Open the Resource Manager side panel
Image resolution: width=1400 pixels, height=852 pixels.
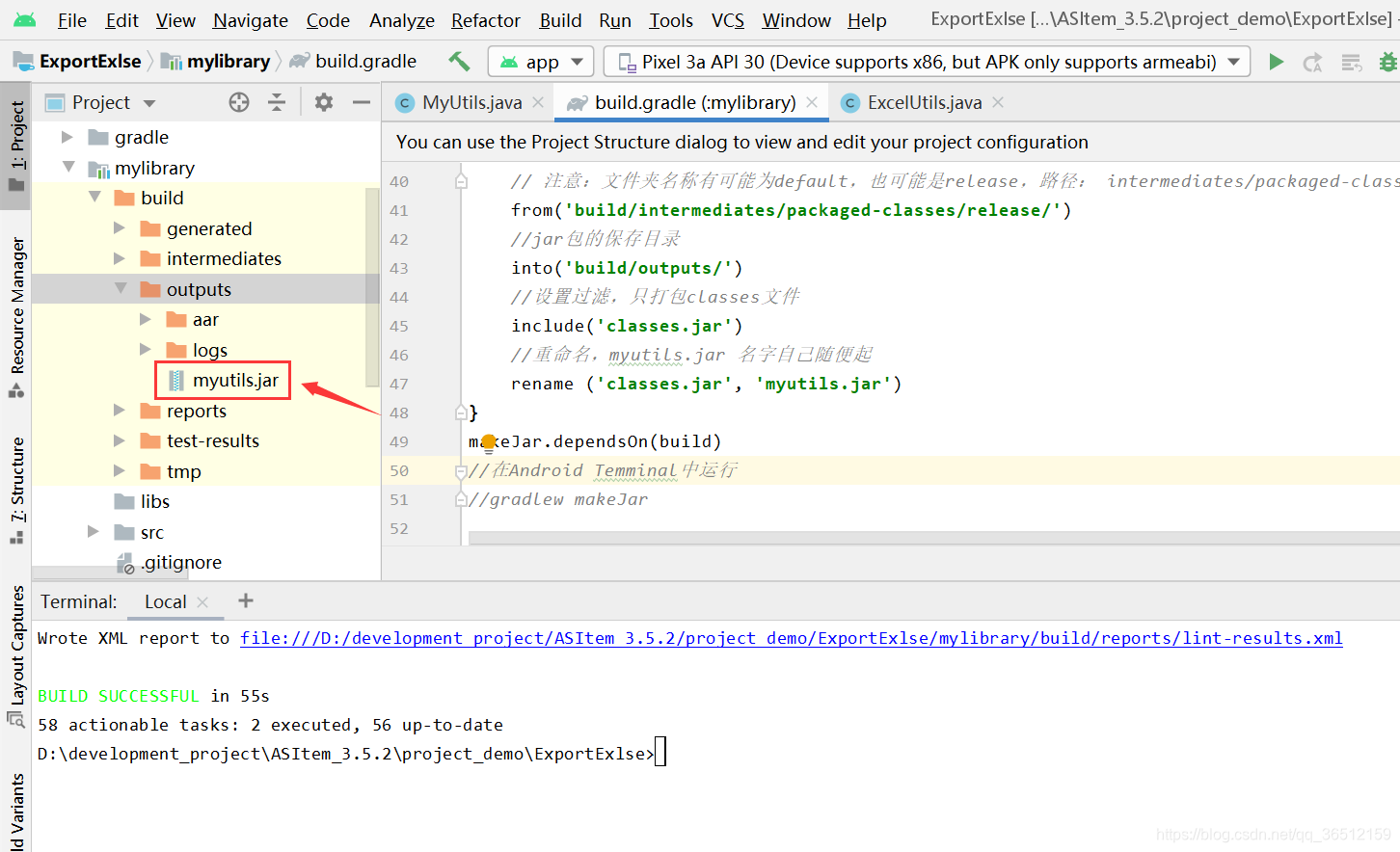click(16, 318)
